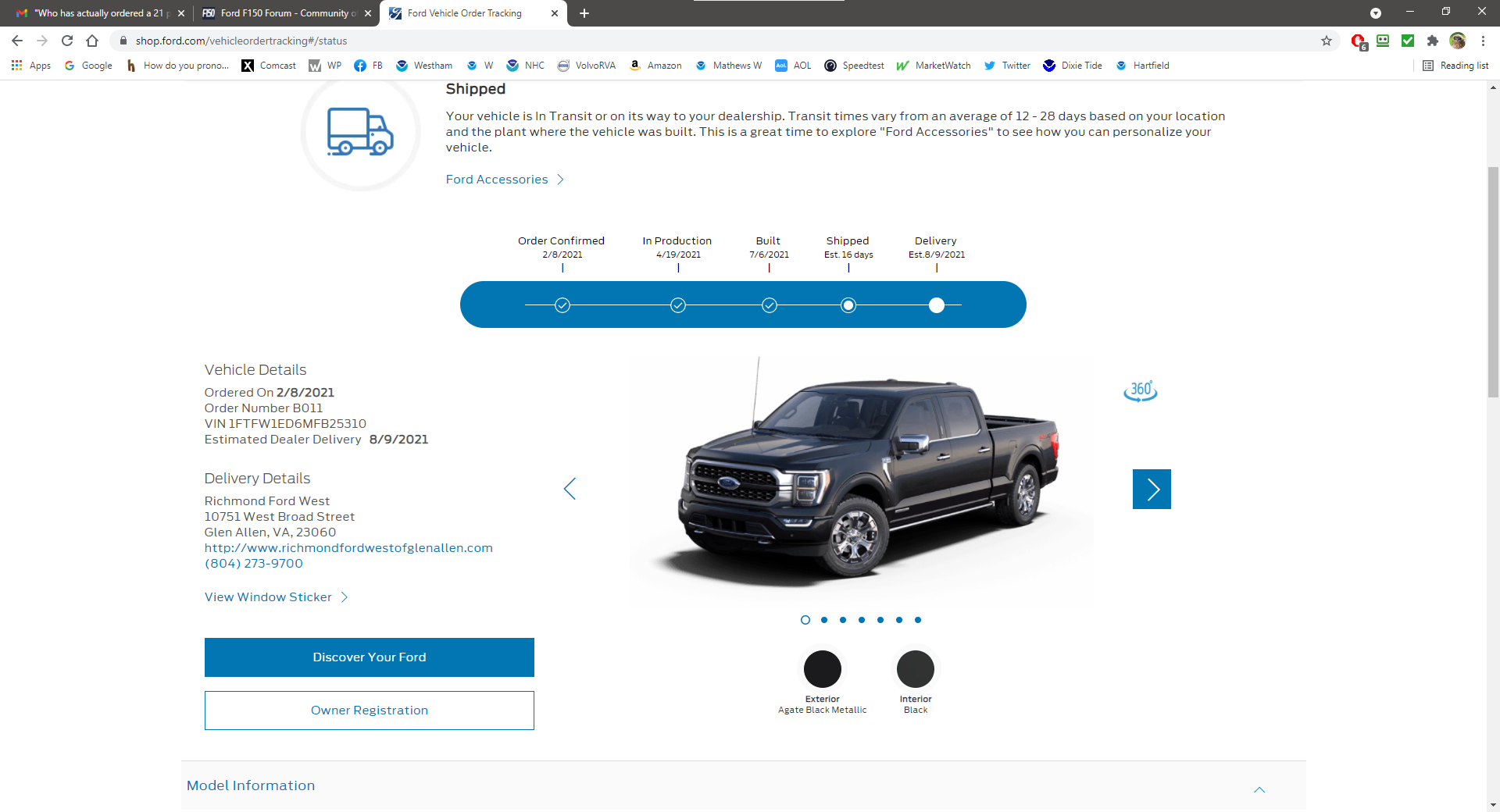
Task: Select the Agate Black Metallic exterior swatch
Action: click(823, 669)
